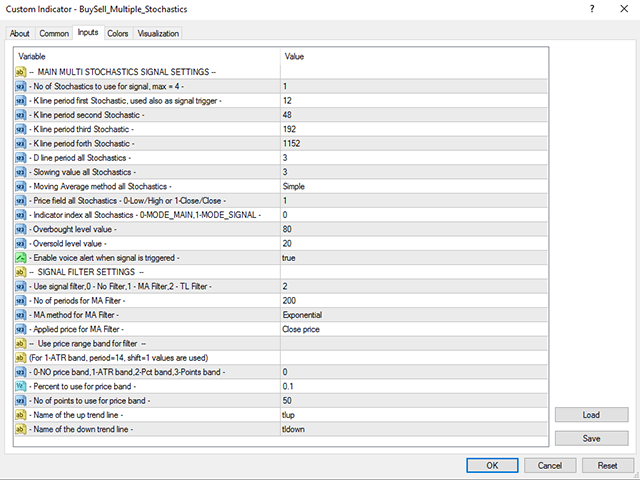Image resolution: width=640 pixels, height=480 pixels.
Task: Edit signal filter value 2
Action: [x=414, y=287]
